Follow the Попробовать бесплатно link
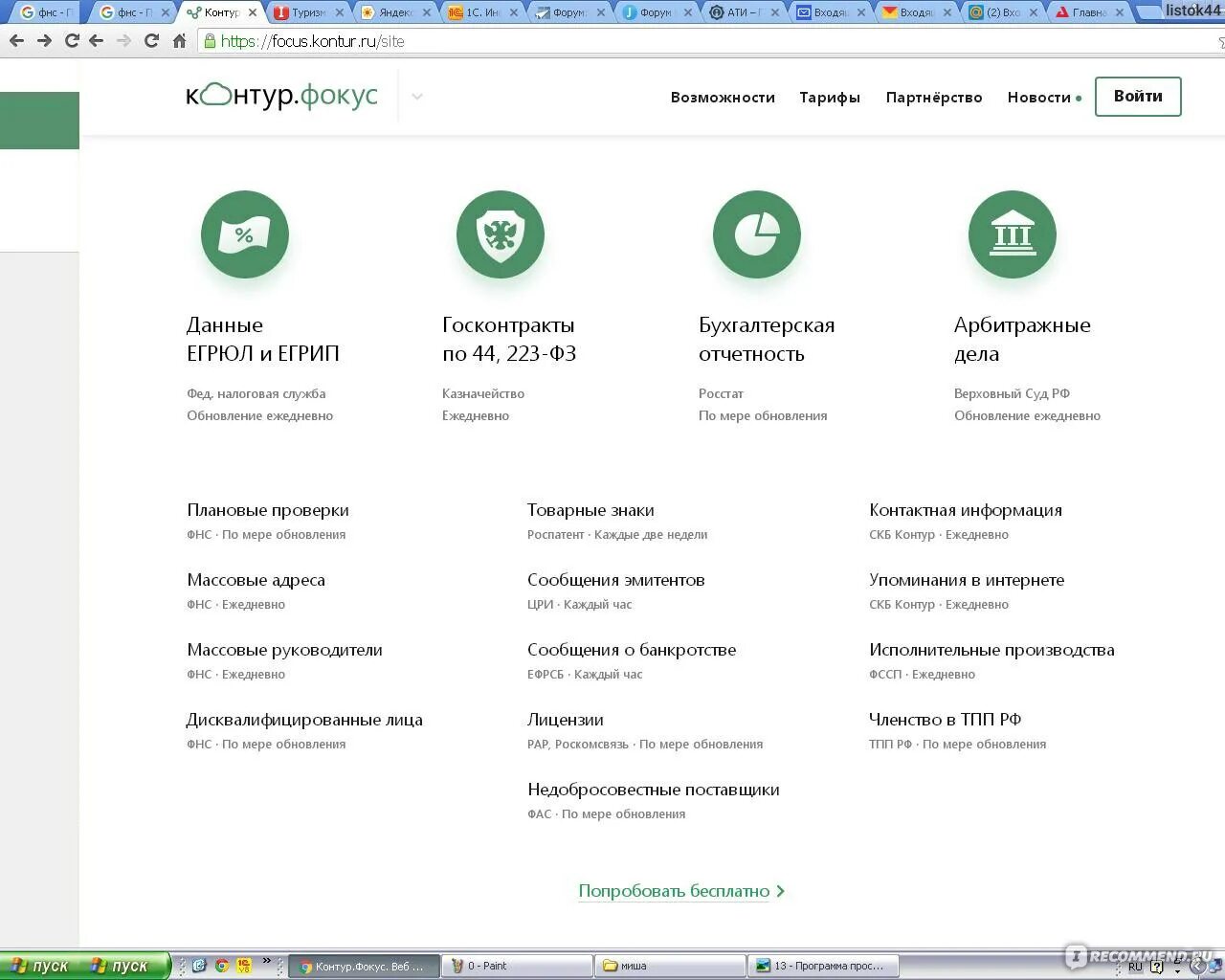Viewport: 1225px width, 980px height. pos(681,891)
